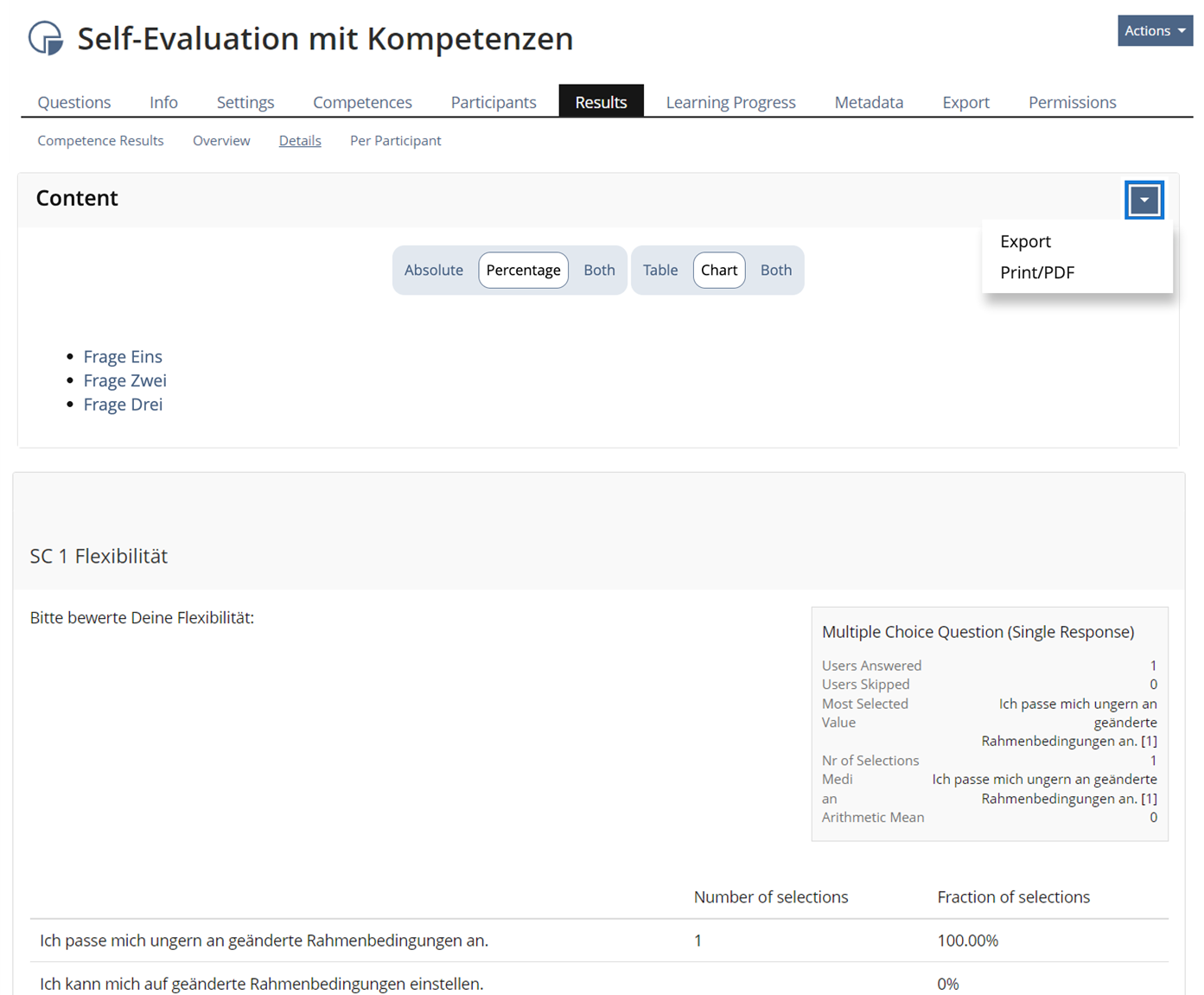
Task: Choose Export from the dropdown menu
Action: [x=1025, y=241]
